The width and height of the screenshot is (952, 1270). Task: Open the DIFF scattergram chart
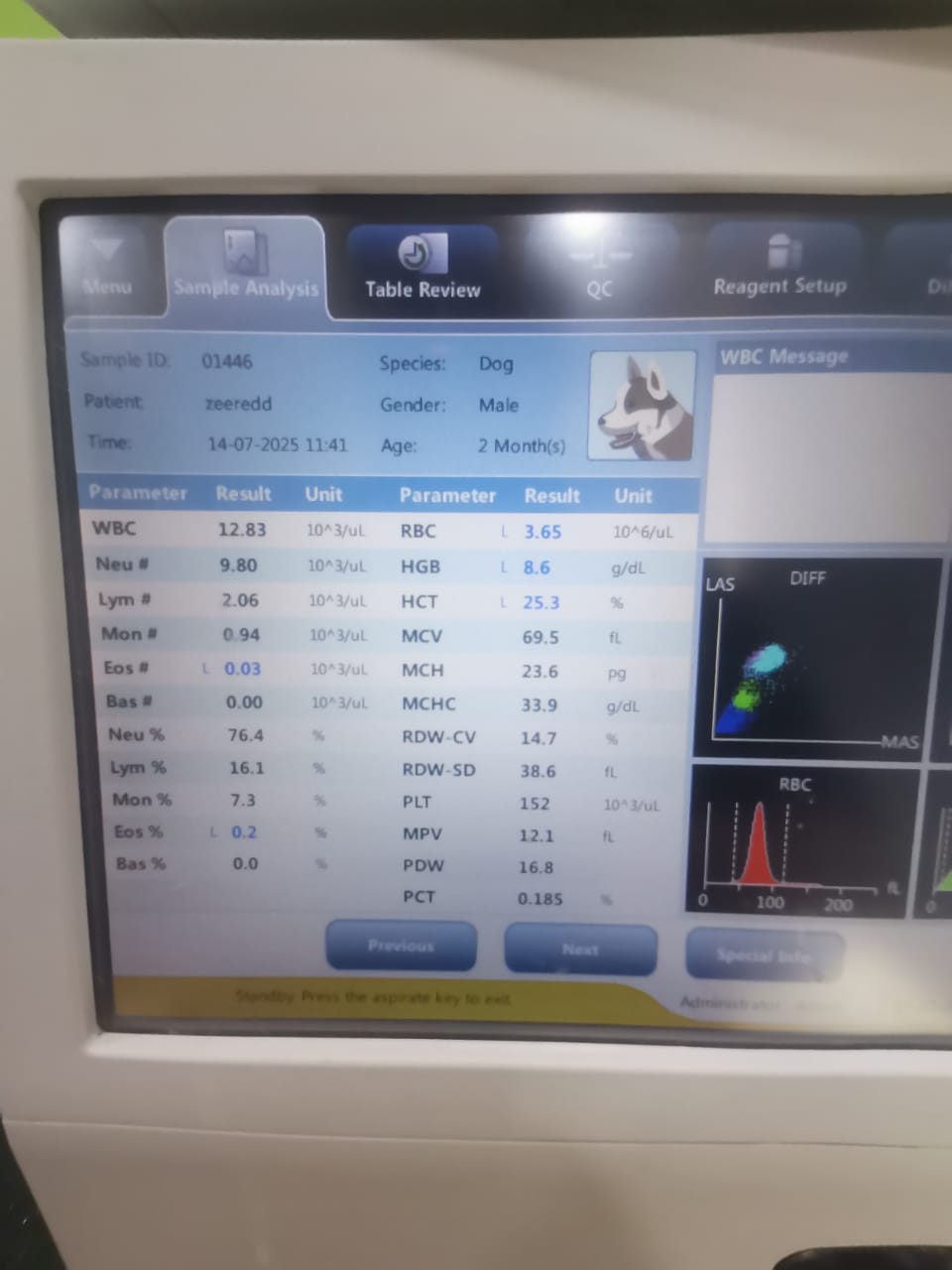(x=815, y=659)
